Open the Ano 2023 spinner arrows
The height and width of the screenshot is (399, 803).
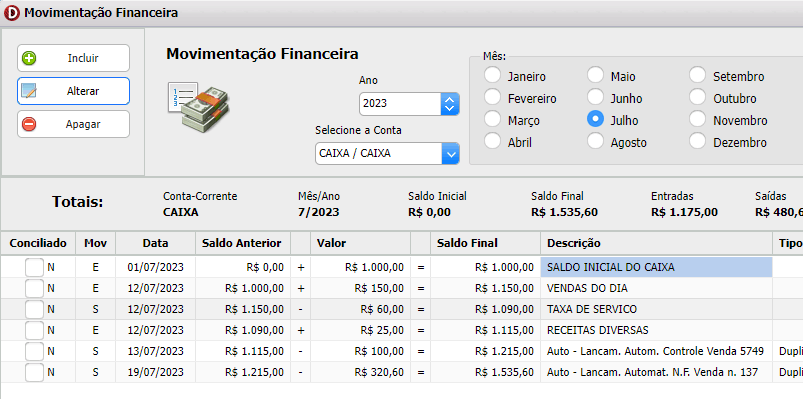(450, 103)
